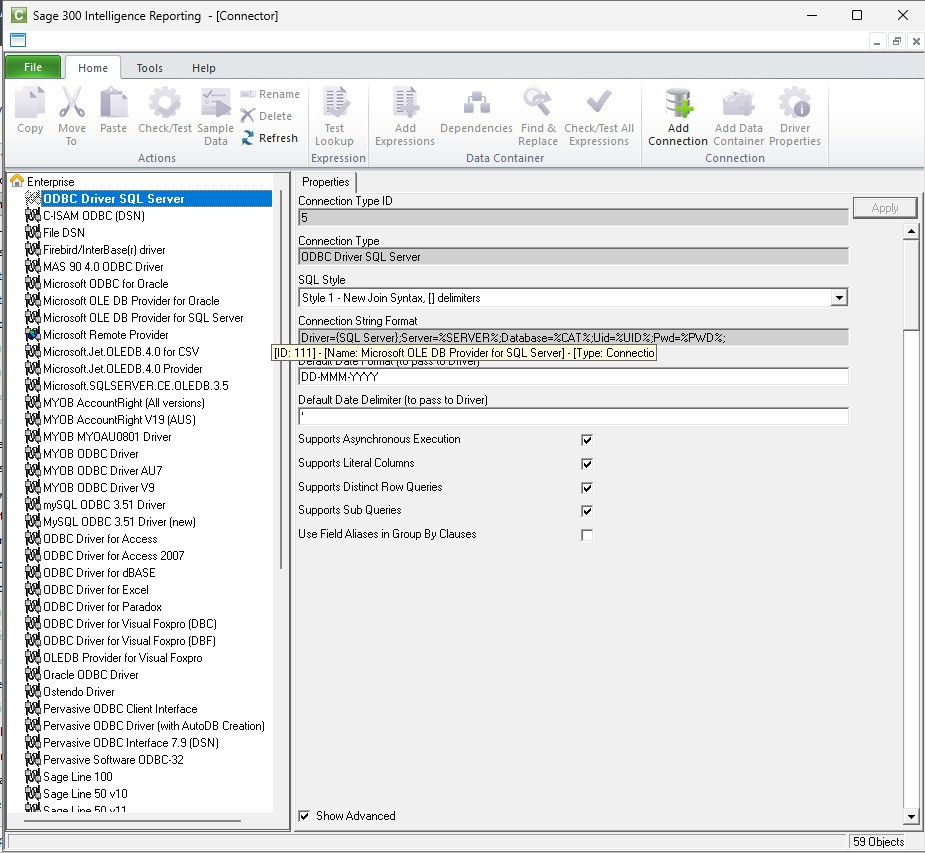The height and width of the screenshot is (853, 925).
Task: Click the Sage application icon in the title bar
Action: (19, 15)
